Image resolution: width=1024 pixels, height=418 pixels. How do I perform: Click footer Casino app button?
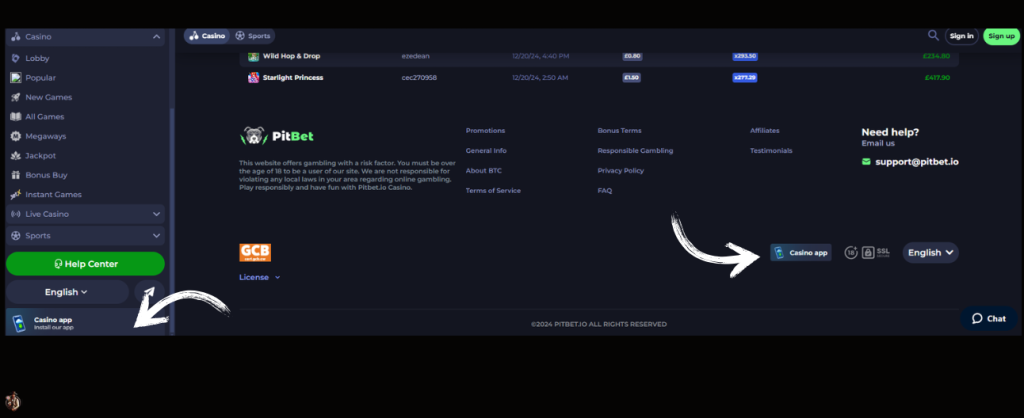click(x=801, y=253)
